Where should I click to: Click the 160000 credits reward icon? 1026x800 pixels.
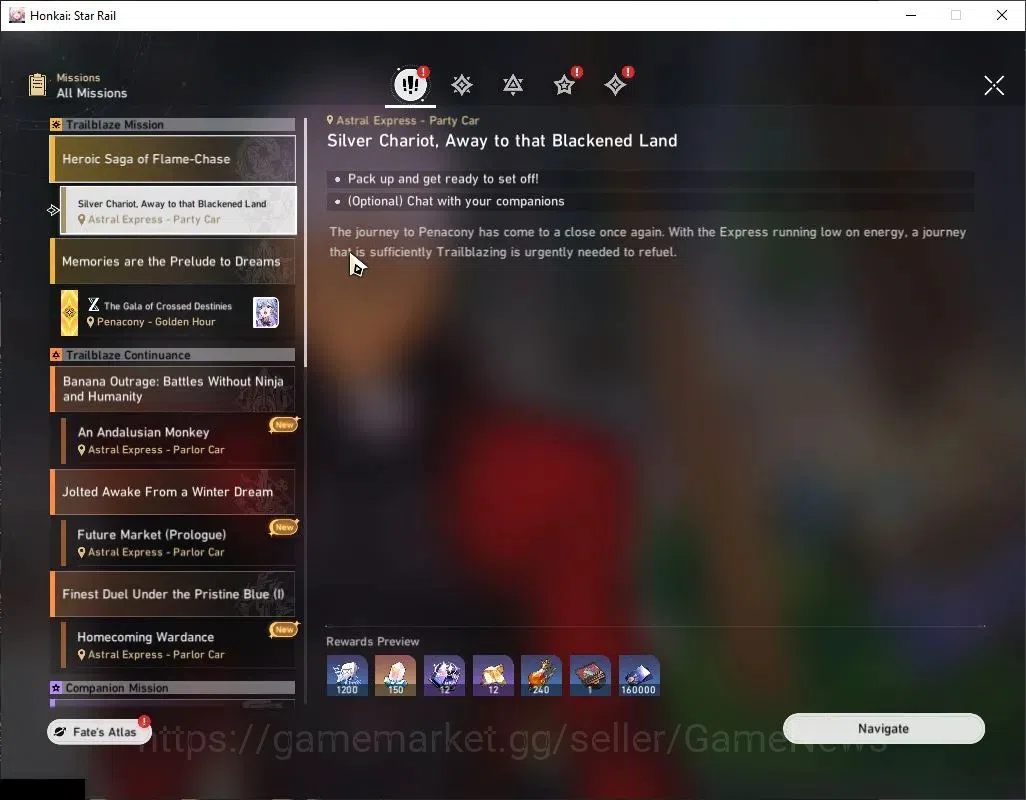click(639, 676)
